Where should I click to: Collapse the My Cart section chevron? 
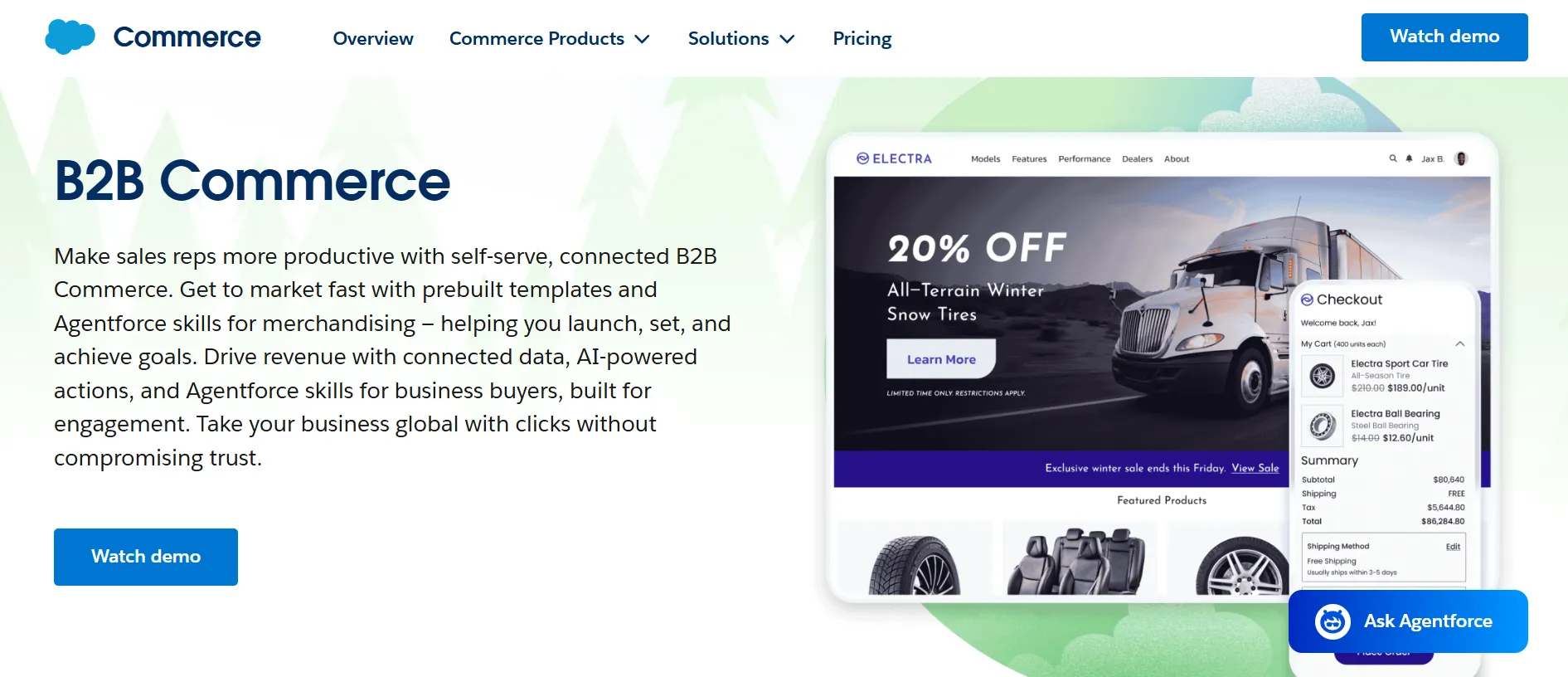coord(1459,343)
